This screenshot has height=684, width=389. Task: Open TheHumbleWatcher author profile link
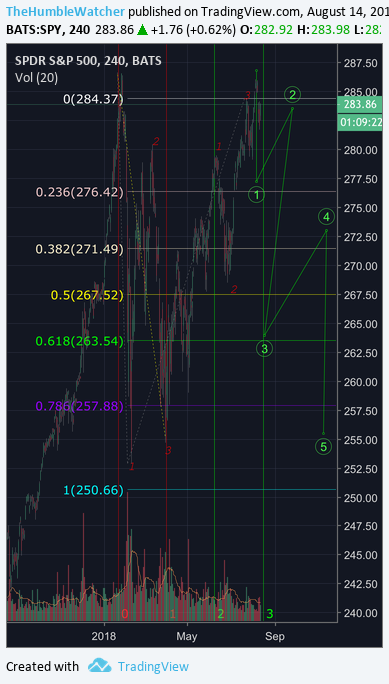65,11
